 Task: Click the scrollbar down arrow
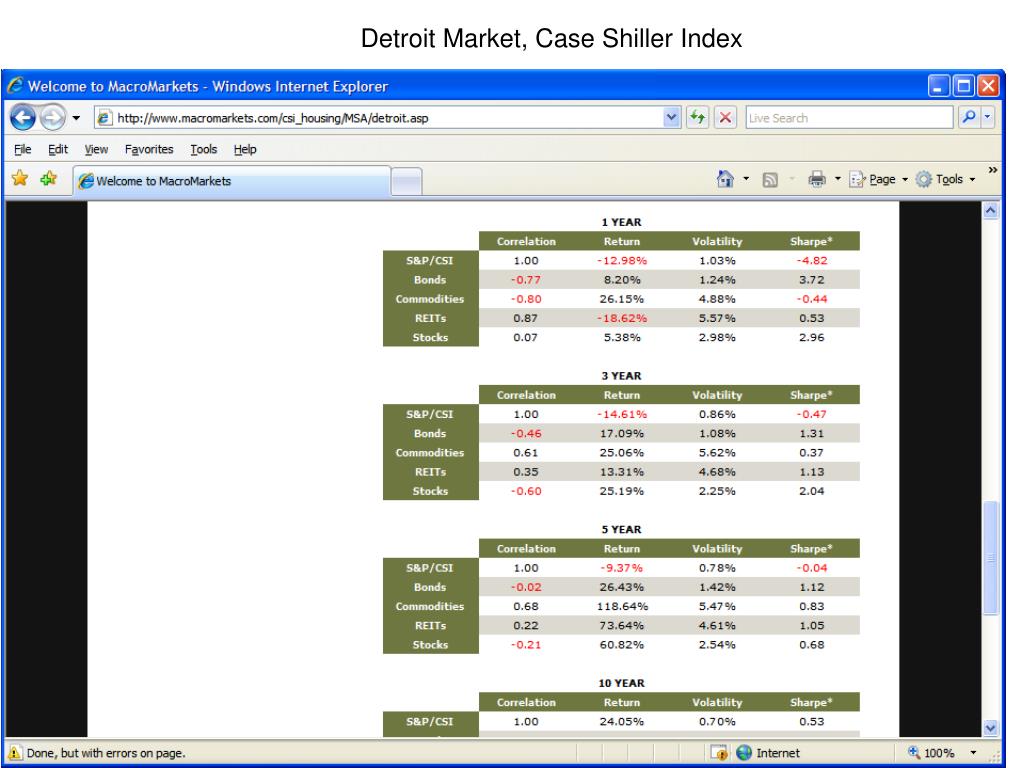(x=991, y=728)
